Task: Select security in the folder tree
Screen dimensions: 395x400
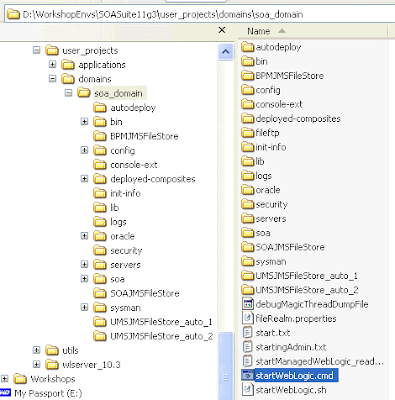Action: 126,250
